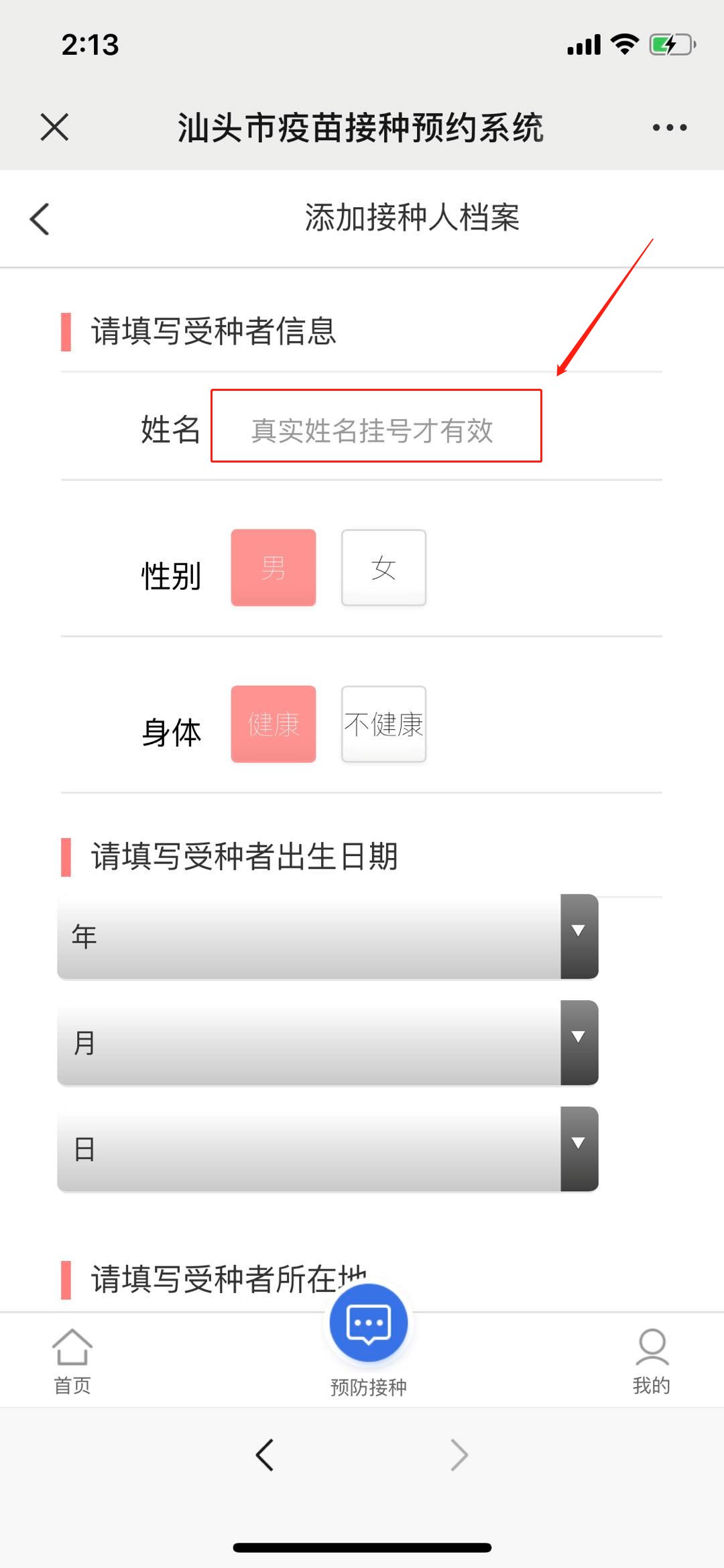Tap the Wi-Fi status icon
The image size is (724, 1568).
(625, 44)
